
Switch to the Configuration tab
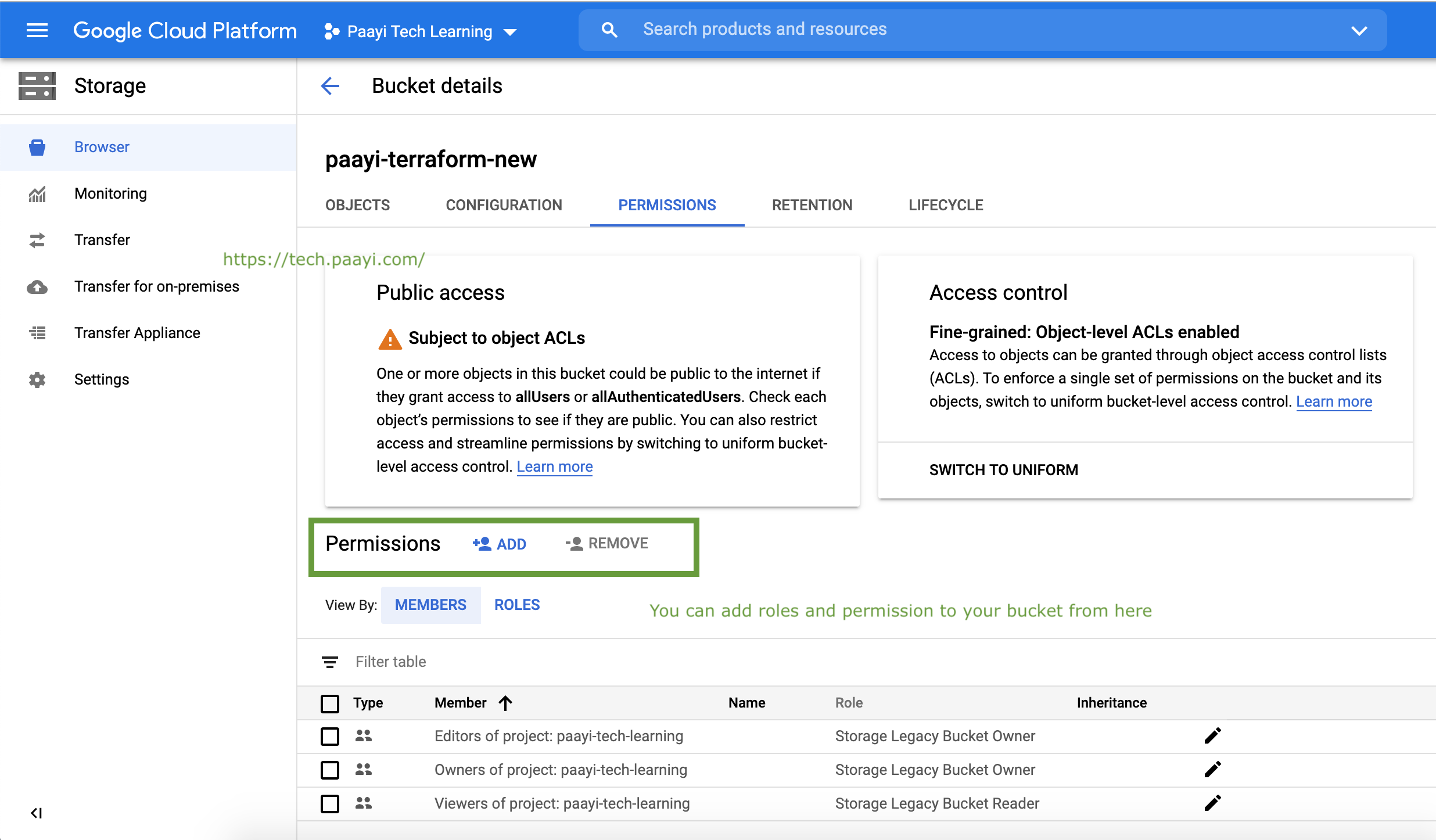click(504, 205)
